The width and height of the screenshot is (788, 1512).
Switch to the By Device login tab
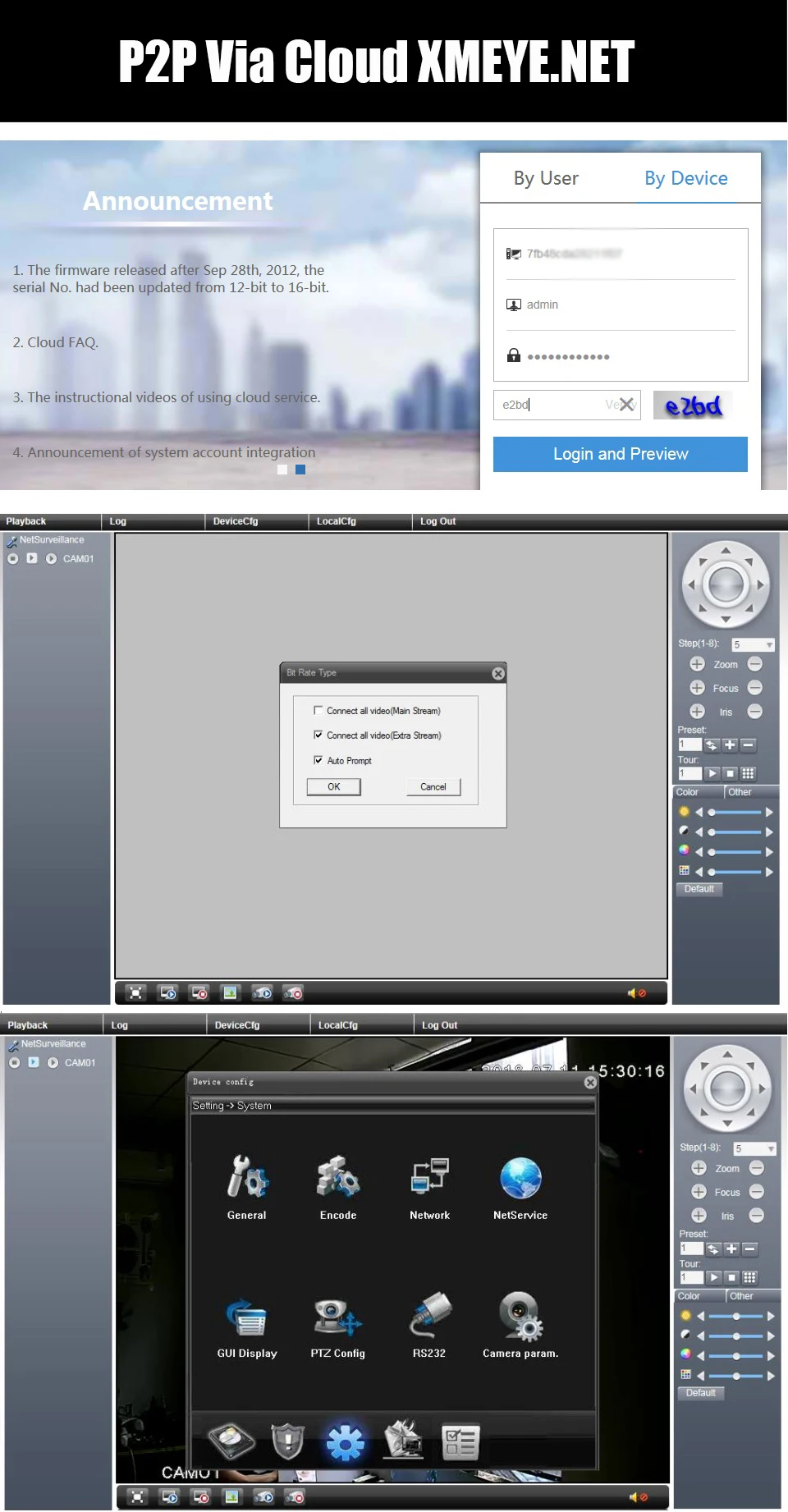point(686,178)
